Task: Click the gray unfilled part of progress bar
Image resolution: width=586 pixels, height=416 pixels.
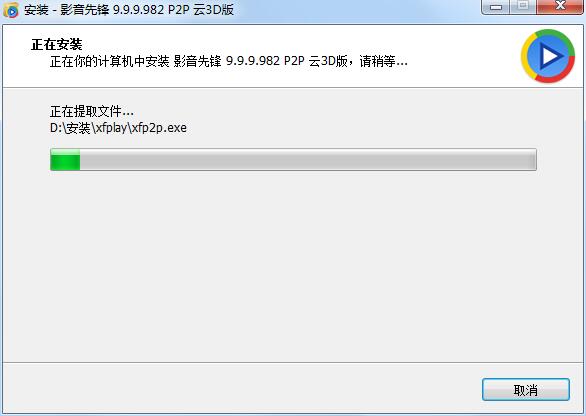Action: click(x=308, y=160)
